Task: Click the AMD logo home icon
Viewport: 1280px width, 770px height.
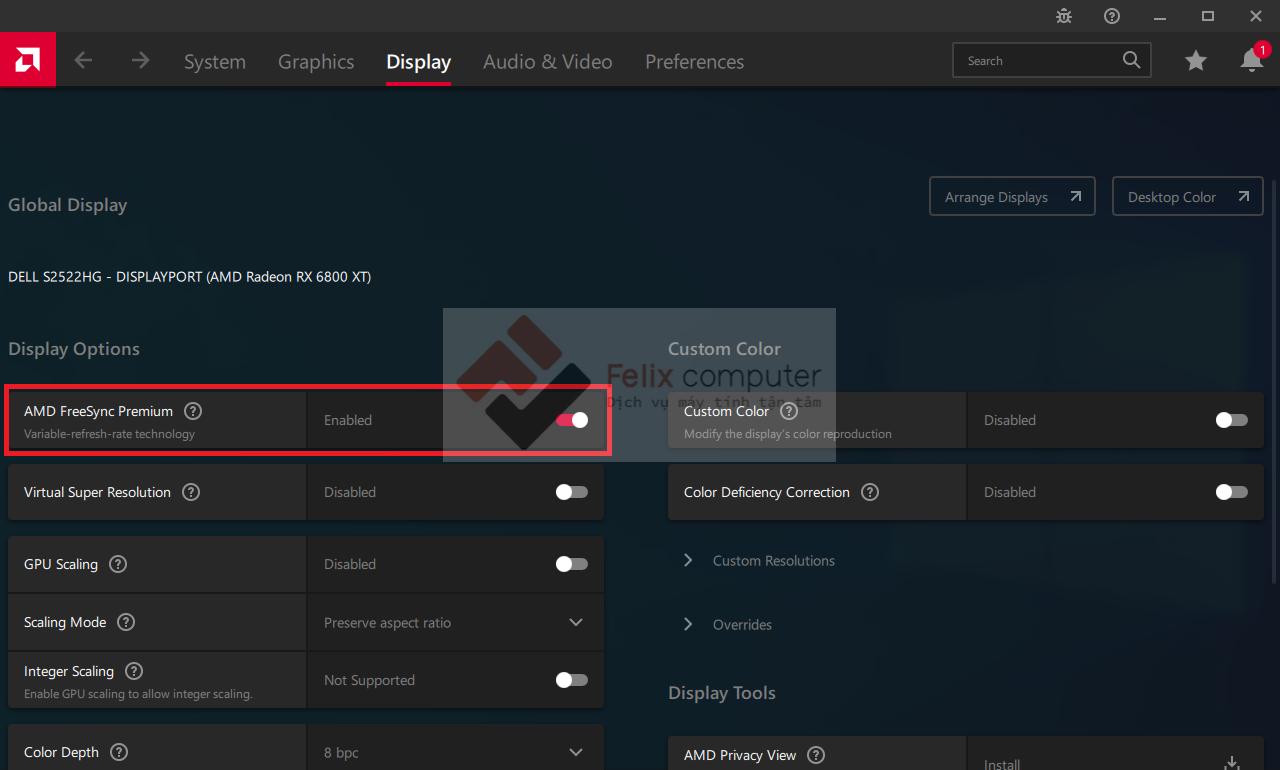Action: pyautogui.click(x=27, y=60)
